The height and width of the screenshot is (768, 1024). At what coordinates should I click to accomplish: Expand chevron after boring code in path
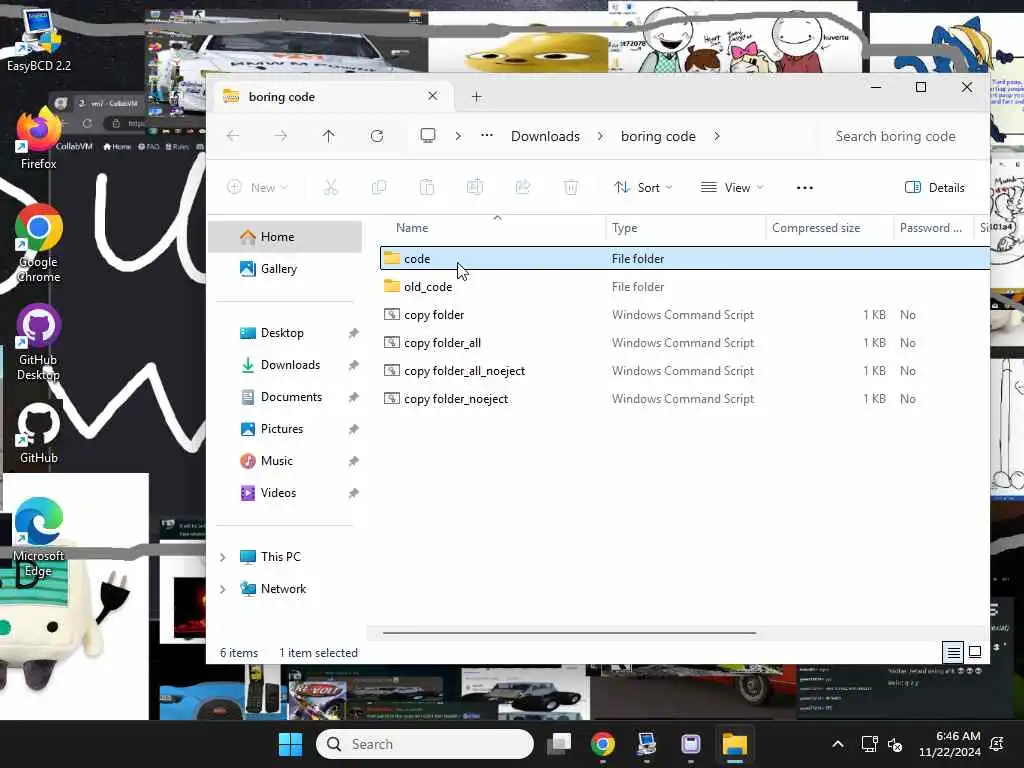click(x=717, y=136)
